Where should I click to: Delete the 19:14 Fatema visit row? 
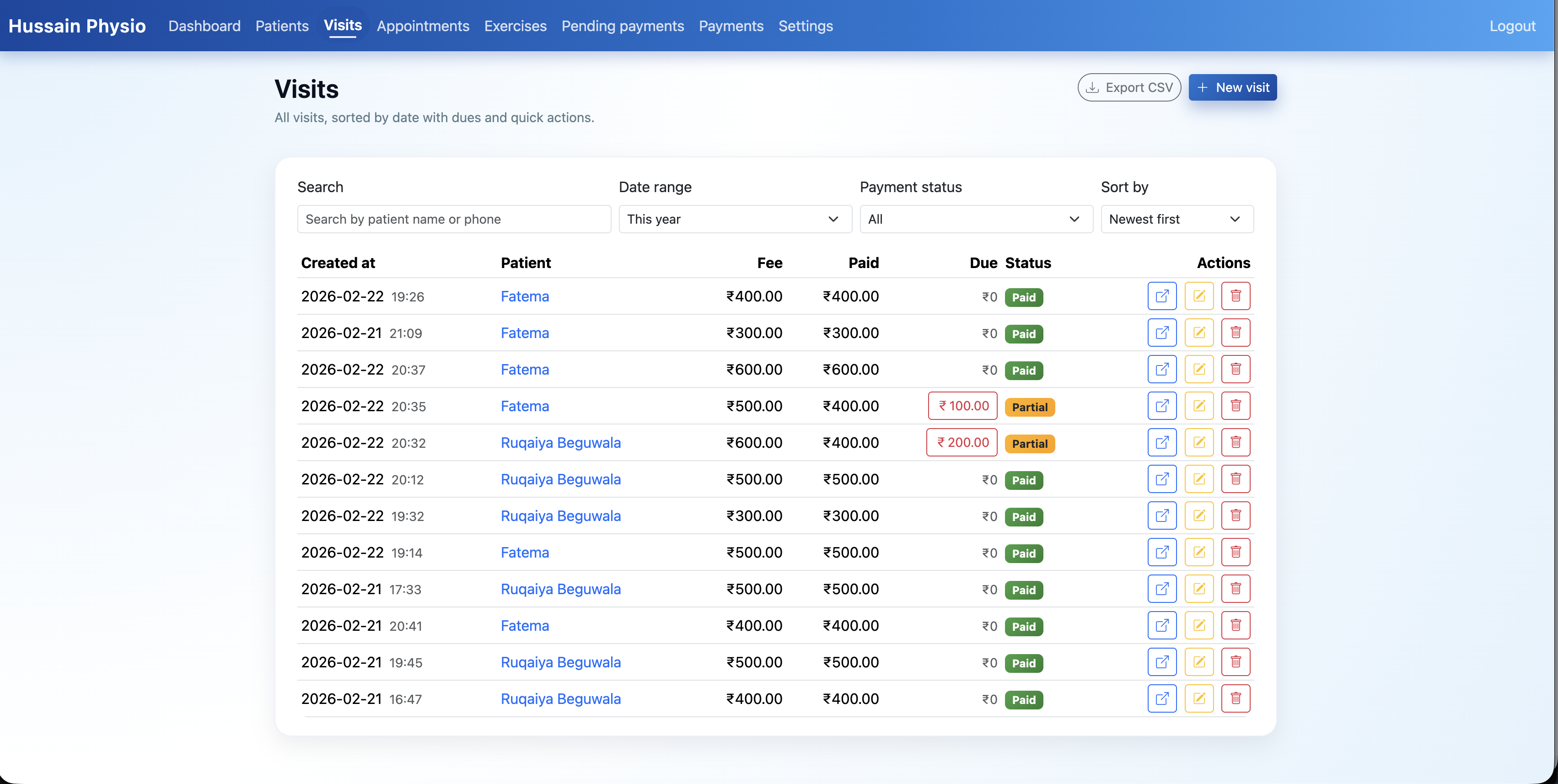click(x=1235, y=552)
